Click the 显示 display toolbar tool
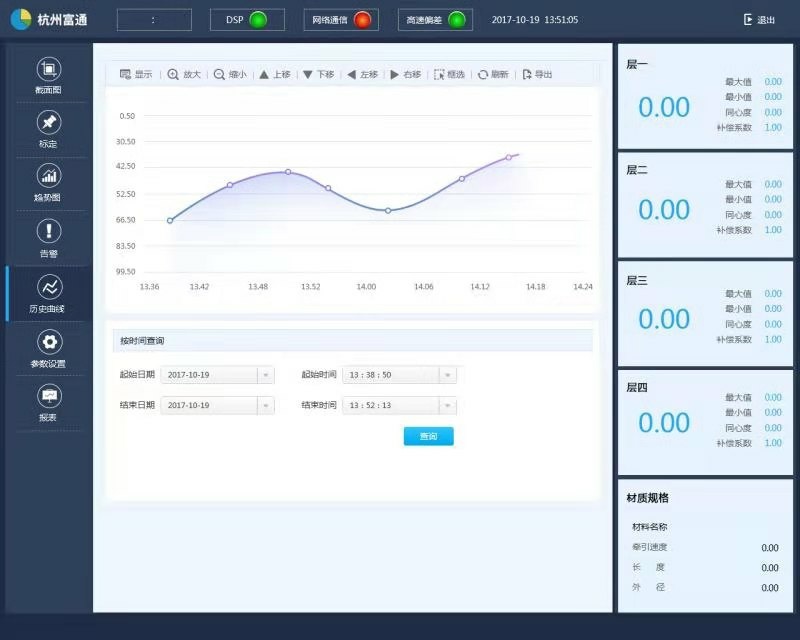The width and height of the screenshot is (800, 640). [136, 75]
